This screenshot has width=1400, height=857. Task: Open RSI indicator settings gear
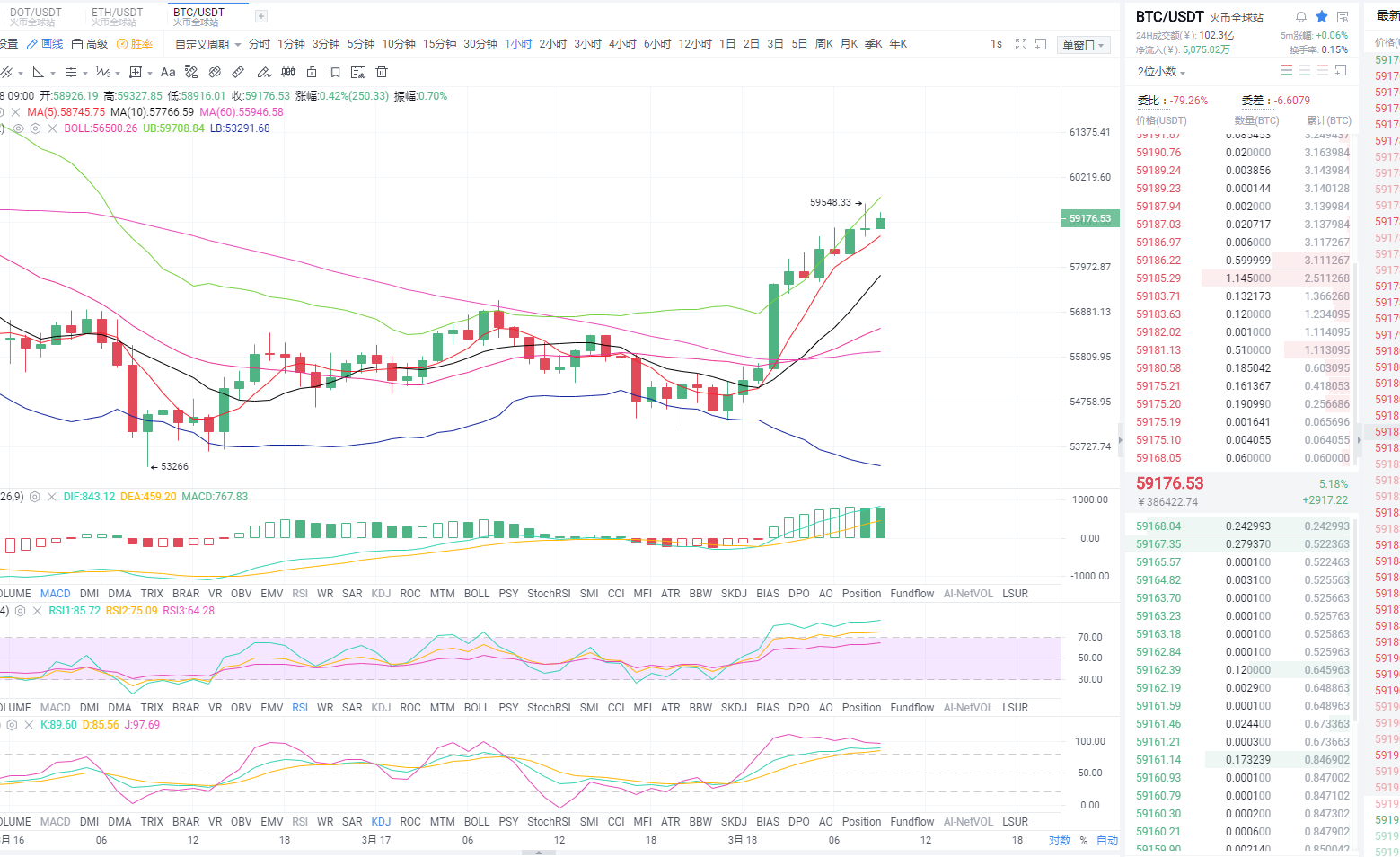point(20,611)
